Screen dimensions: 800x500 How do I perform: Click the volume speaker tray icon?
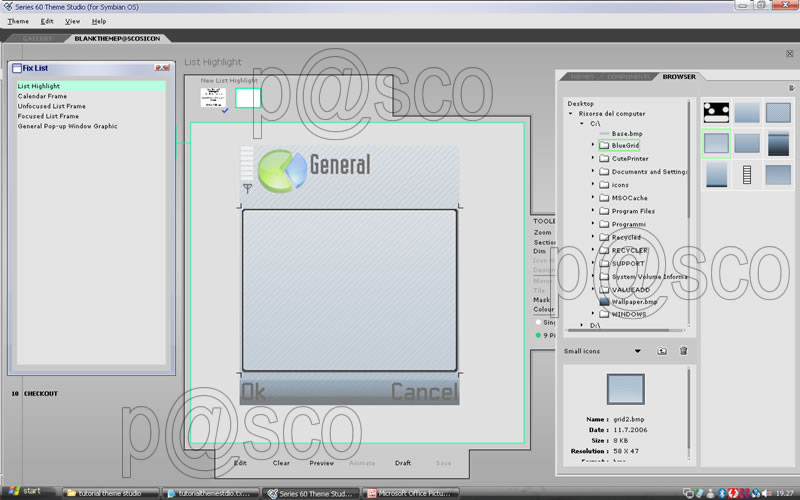pyautogui.click(x=767, y=493)
